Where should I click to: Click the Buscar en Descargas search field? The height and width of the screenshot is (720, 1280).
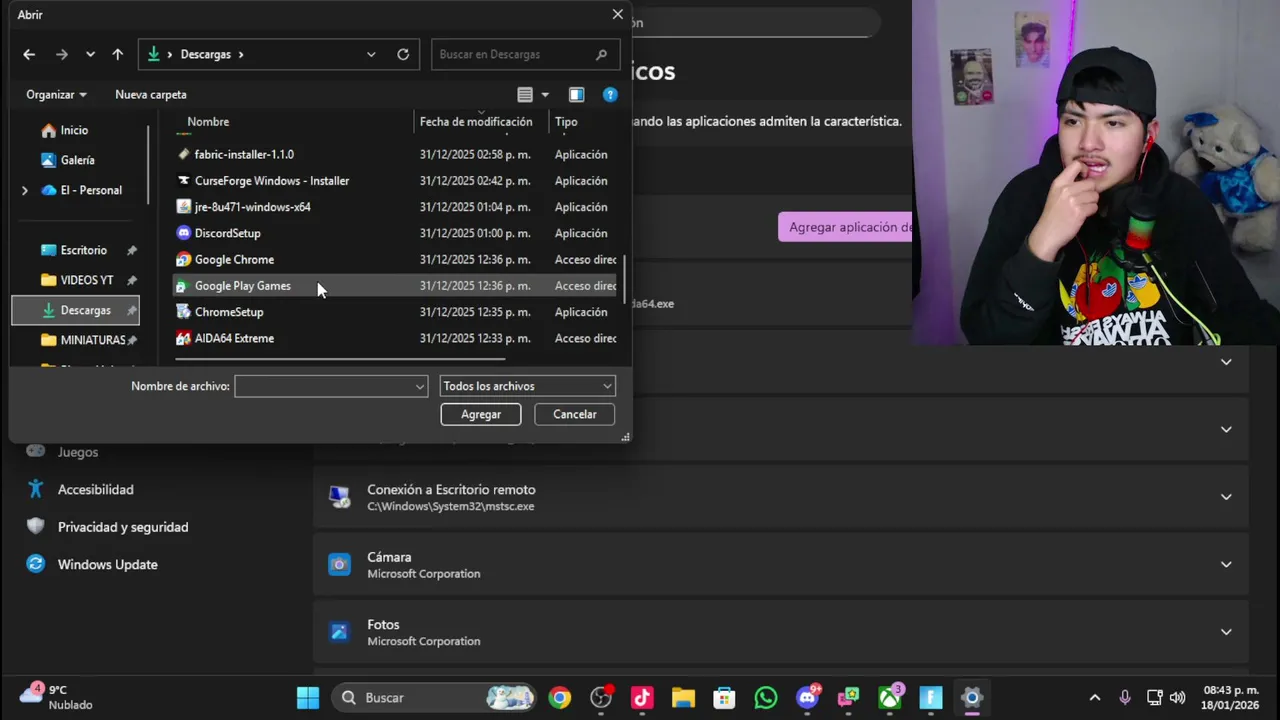click(x=525, y=54)
